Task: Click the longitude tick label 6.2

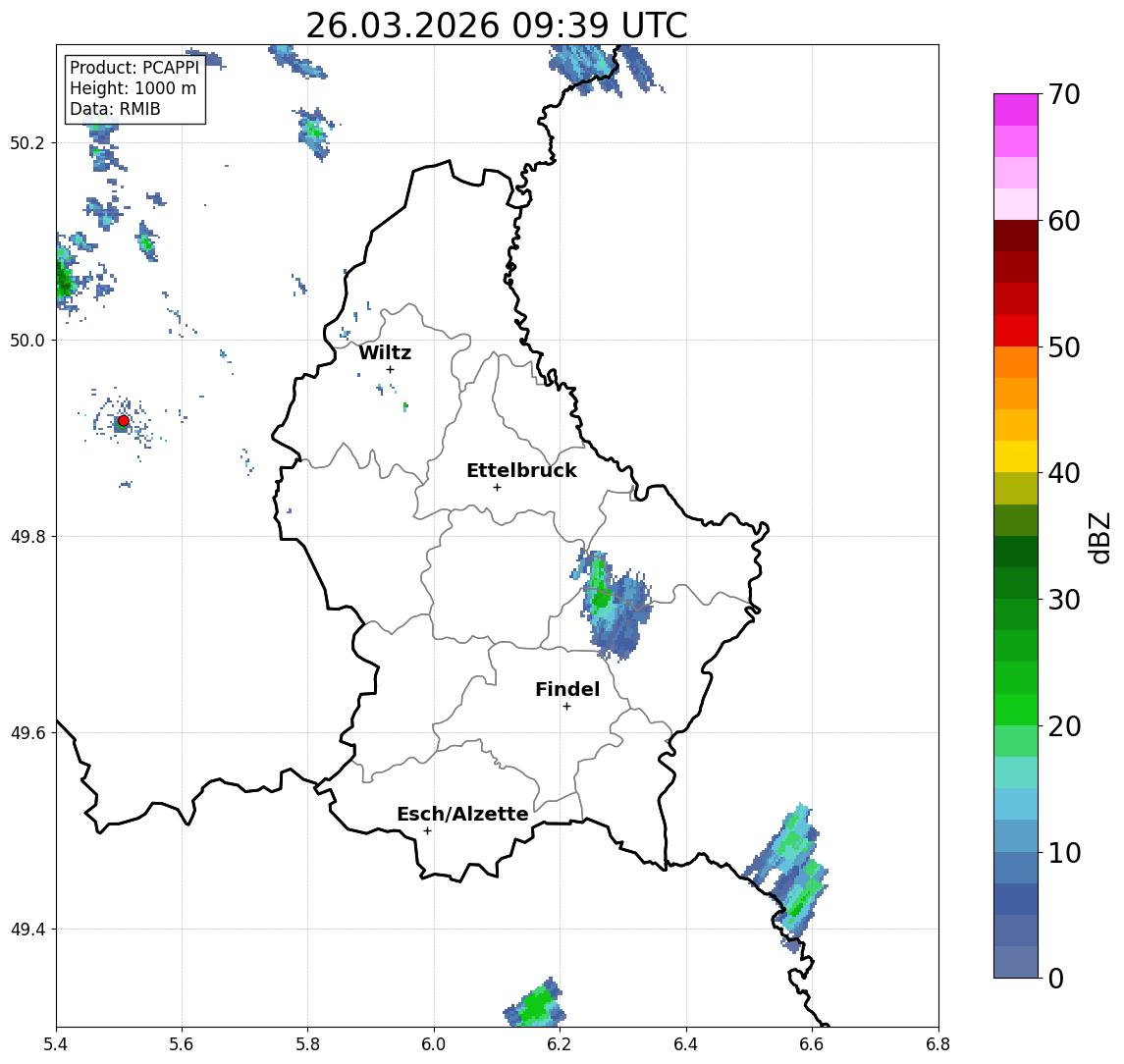Action: coord(560,1044)
